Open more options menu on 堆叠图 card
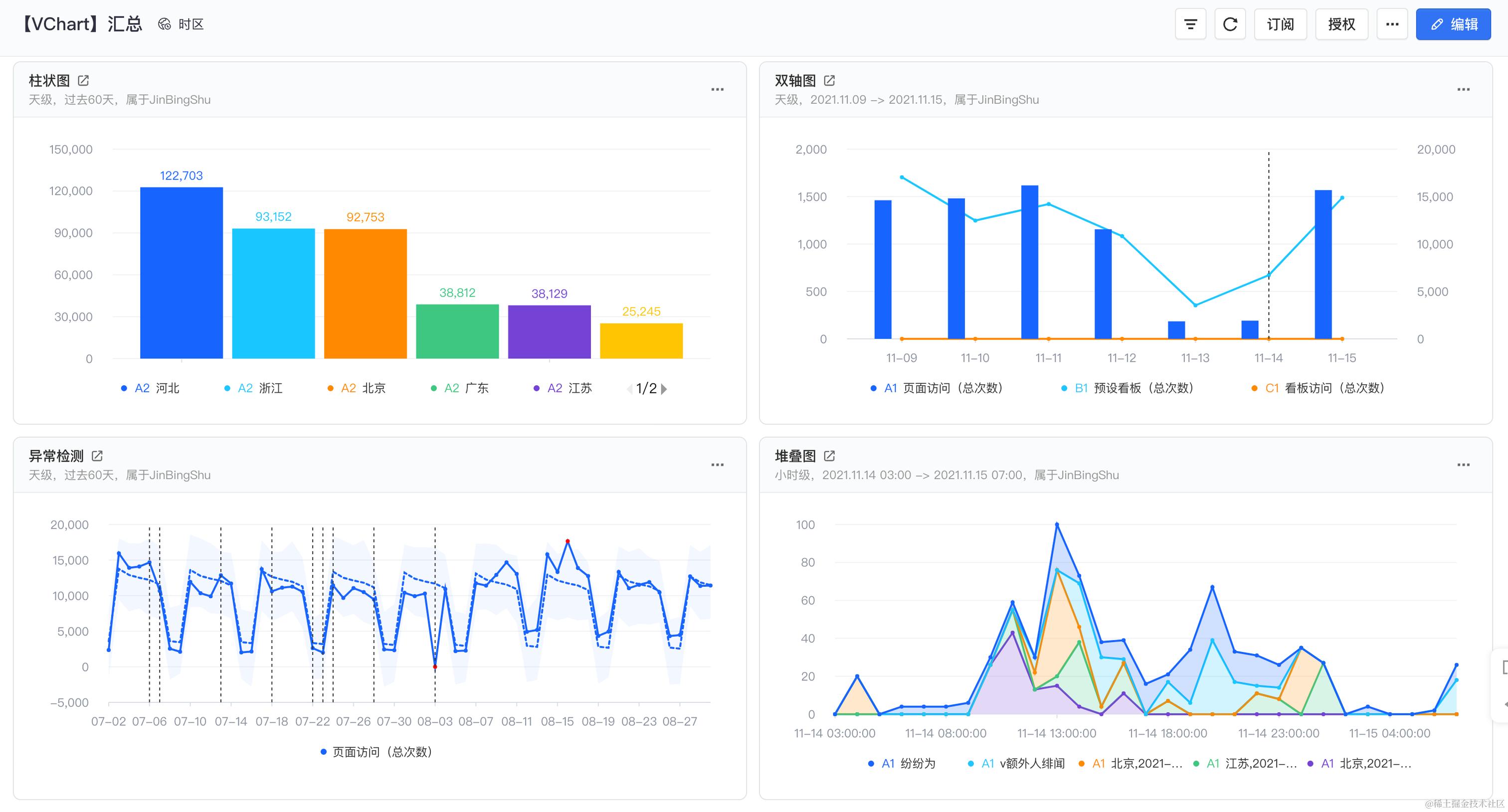The image size is (1508, 812). coord(1463,465)
